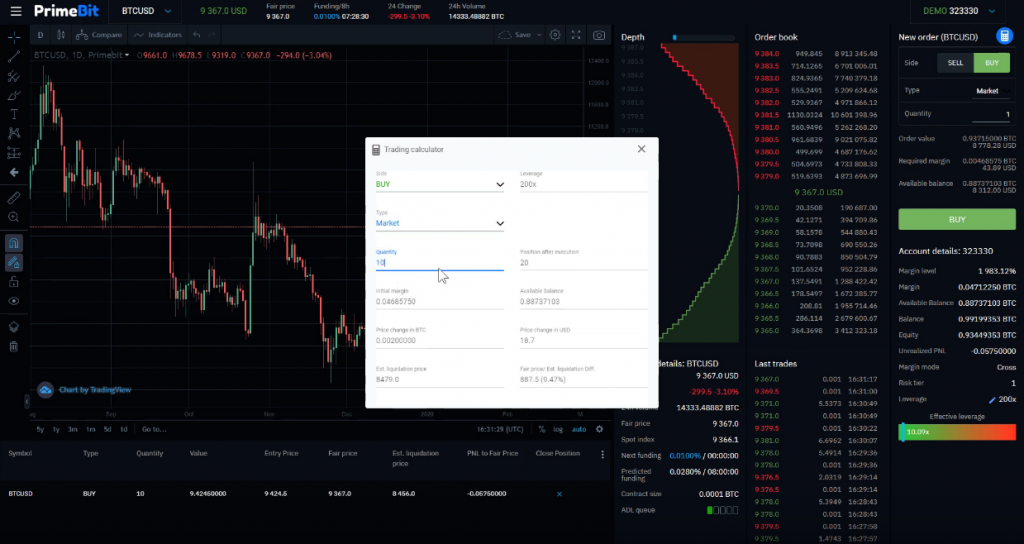Open the Compare symbols dialog
The image size is (1024, 544).
pyautogui.click(x=99, y=35)
